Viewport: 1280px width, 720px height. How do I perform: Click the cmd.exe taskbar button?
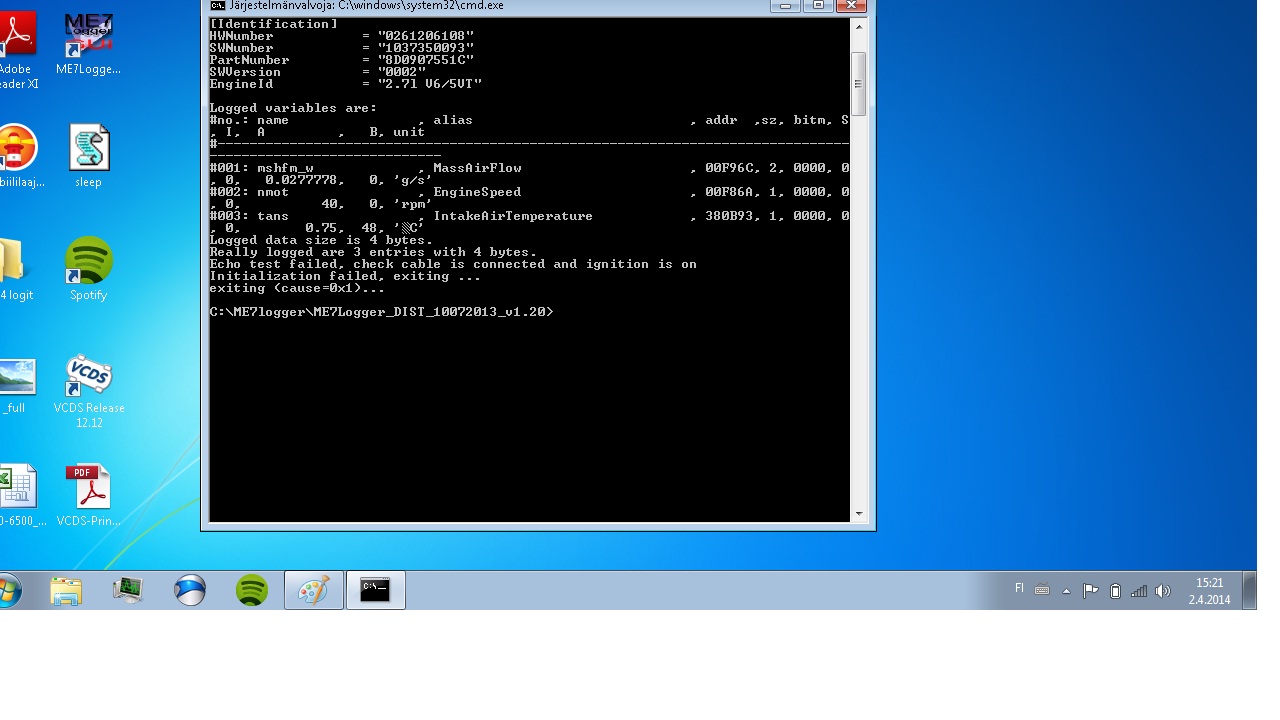click(x=375, y=590)
